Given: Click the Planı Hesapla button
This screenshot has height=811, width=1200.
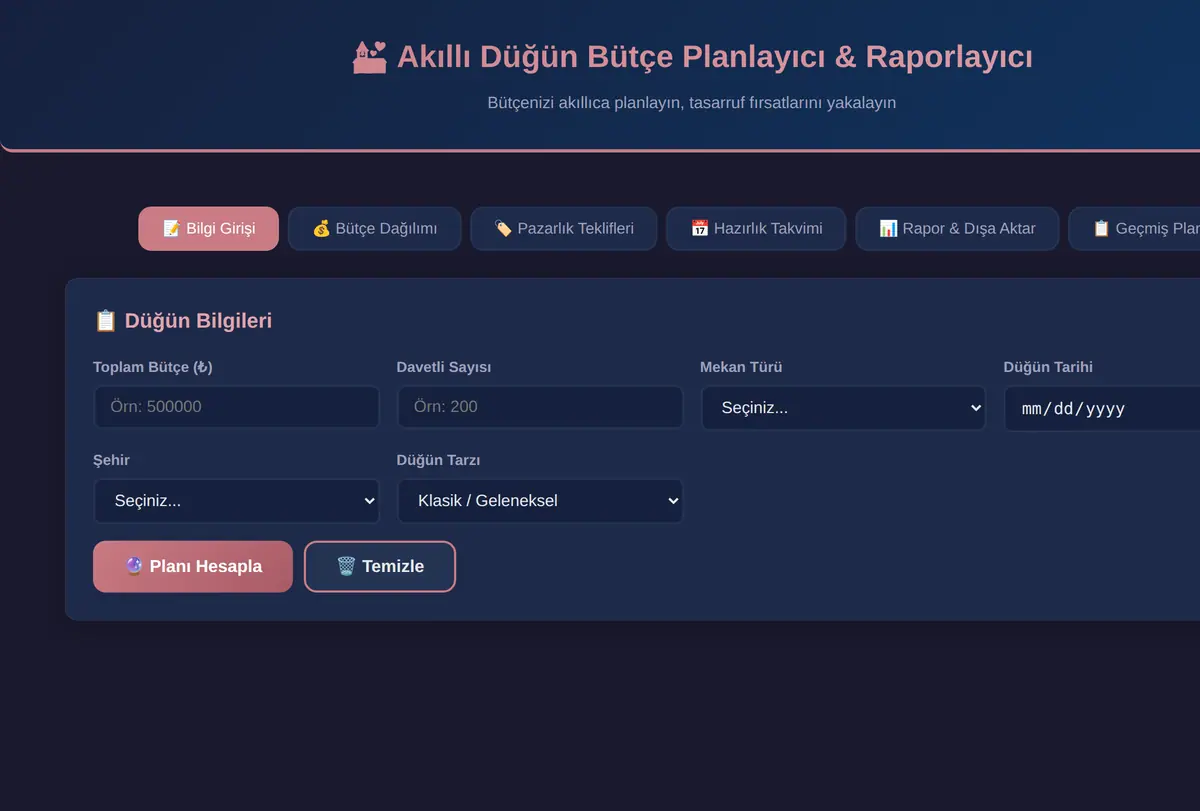Looking at the screenshot, I should coord(193,566).
